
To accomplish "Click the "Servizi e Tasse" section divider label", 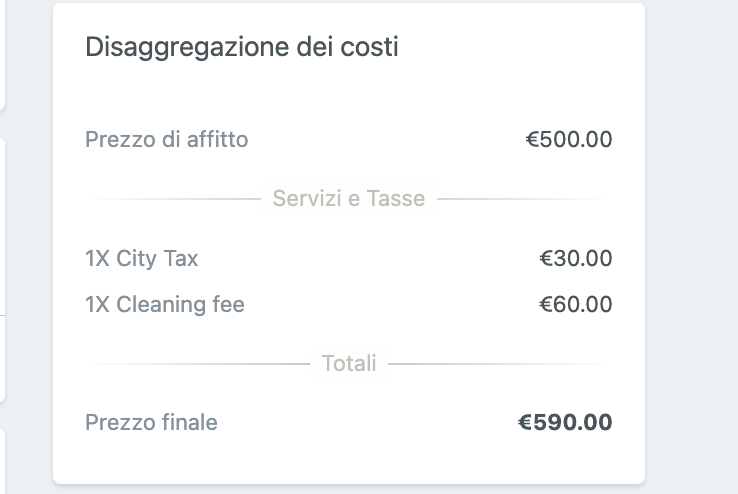I will point(348,199).
